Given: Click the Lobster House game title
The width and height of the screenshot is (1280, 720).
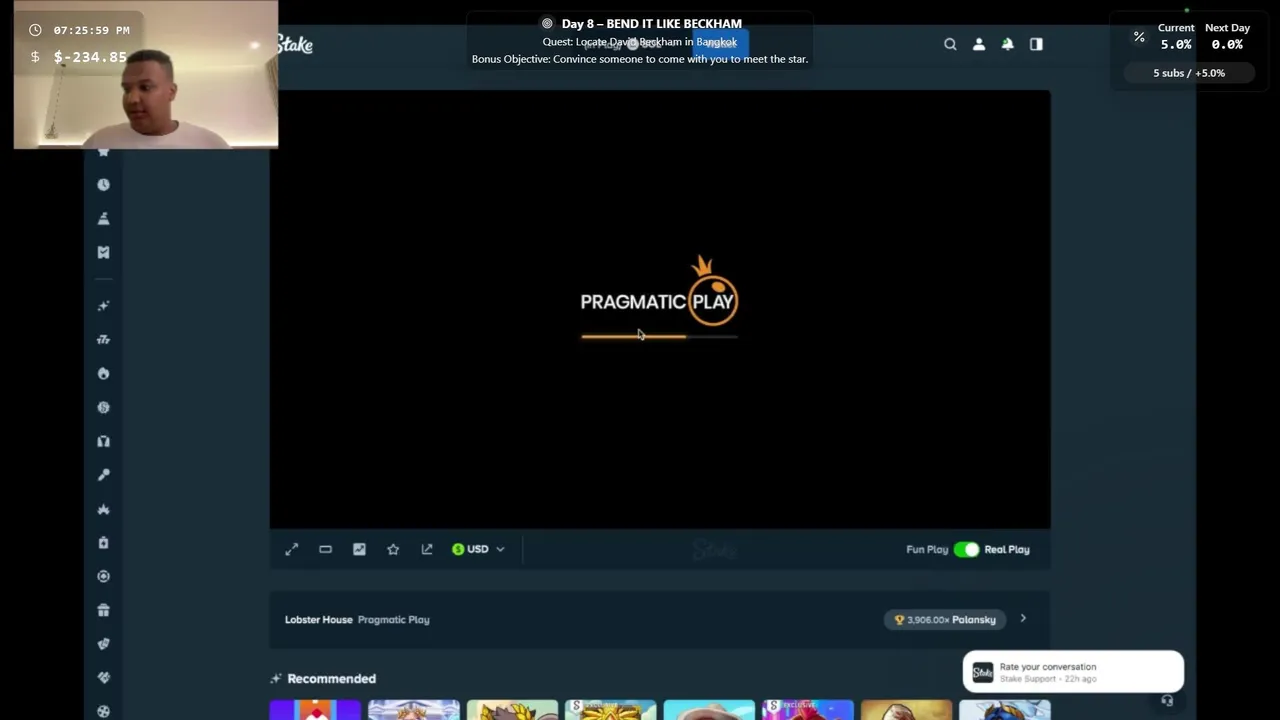Looking at the screenshot, I should 318,619.
